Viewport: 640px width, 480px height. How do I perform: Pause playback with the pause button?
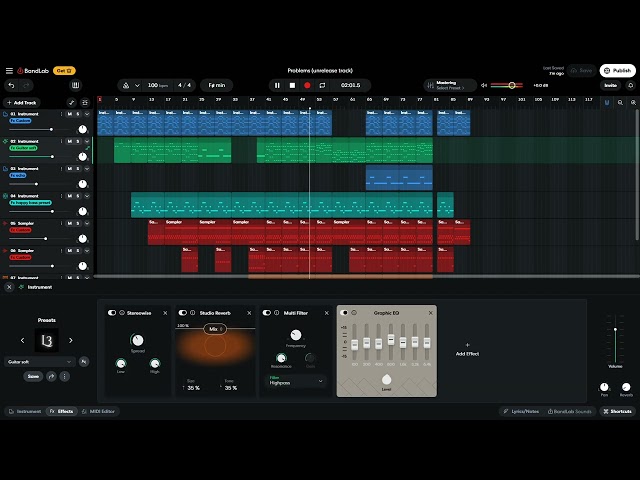pyautogui.click(x=277, y=85)
